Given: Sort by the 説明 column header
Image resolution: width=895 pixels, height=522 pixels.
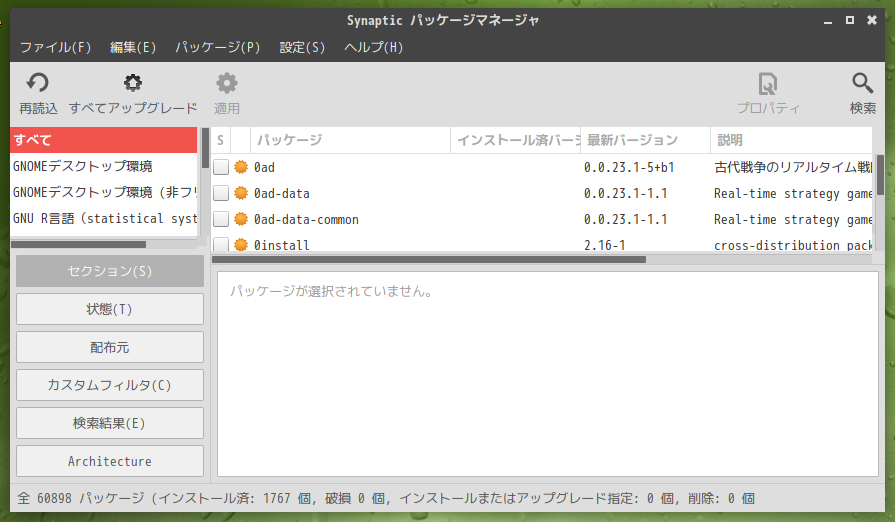Looking at the screenshot, I should 791,140.
